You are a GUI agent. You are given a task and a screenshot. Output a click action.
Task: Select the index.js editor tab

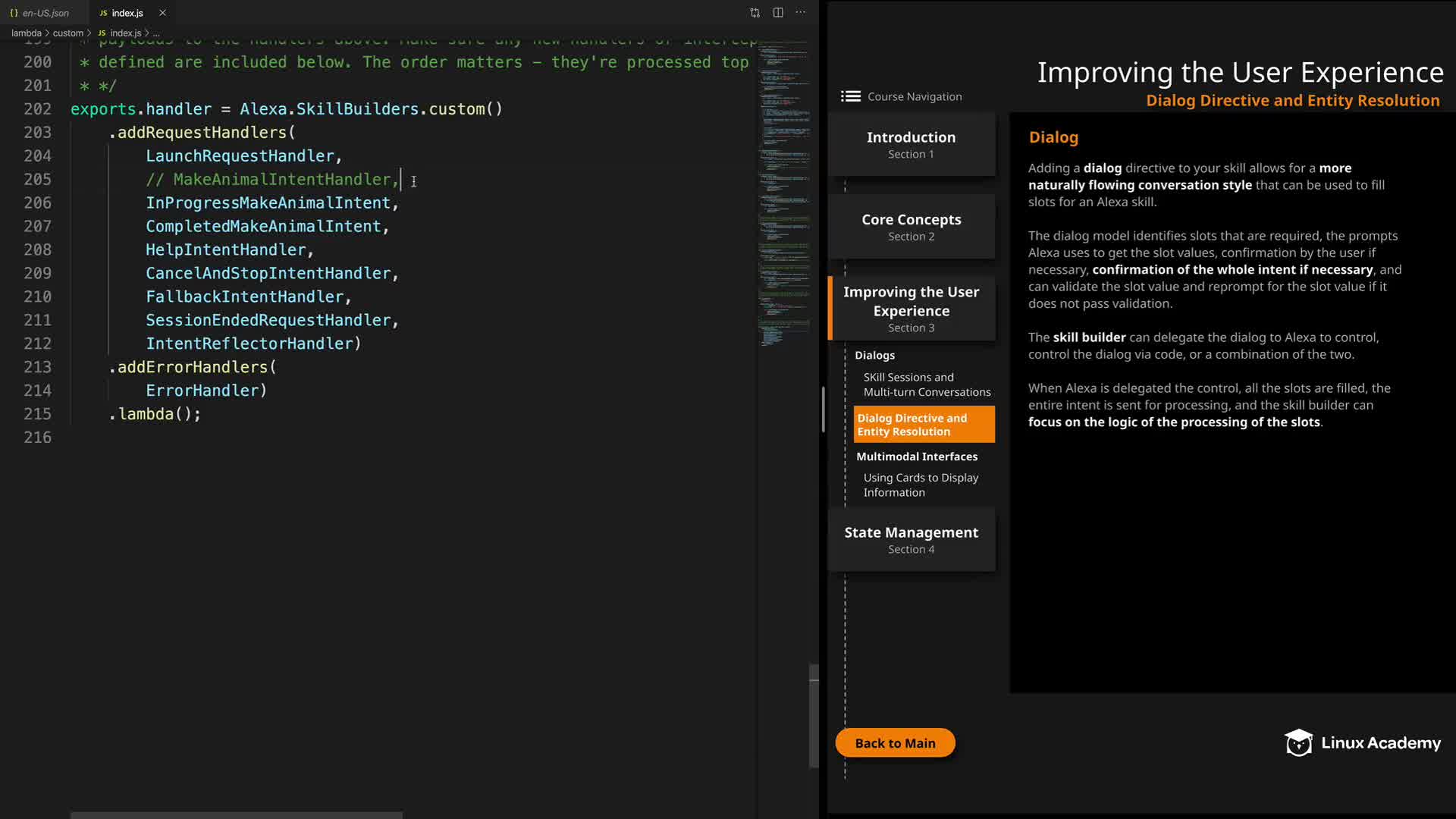[127, 13]
